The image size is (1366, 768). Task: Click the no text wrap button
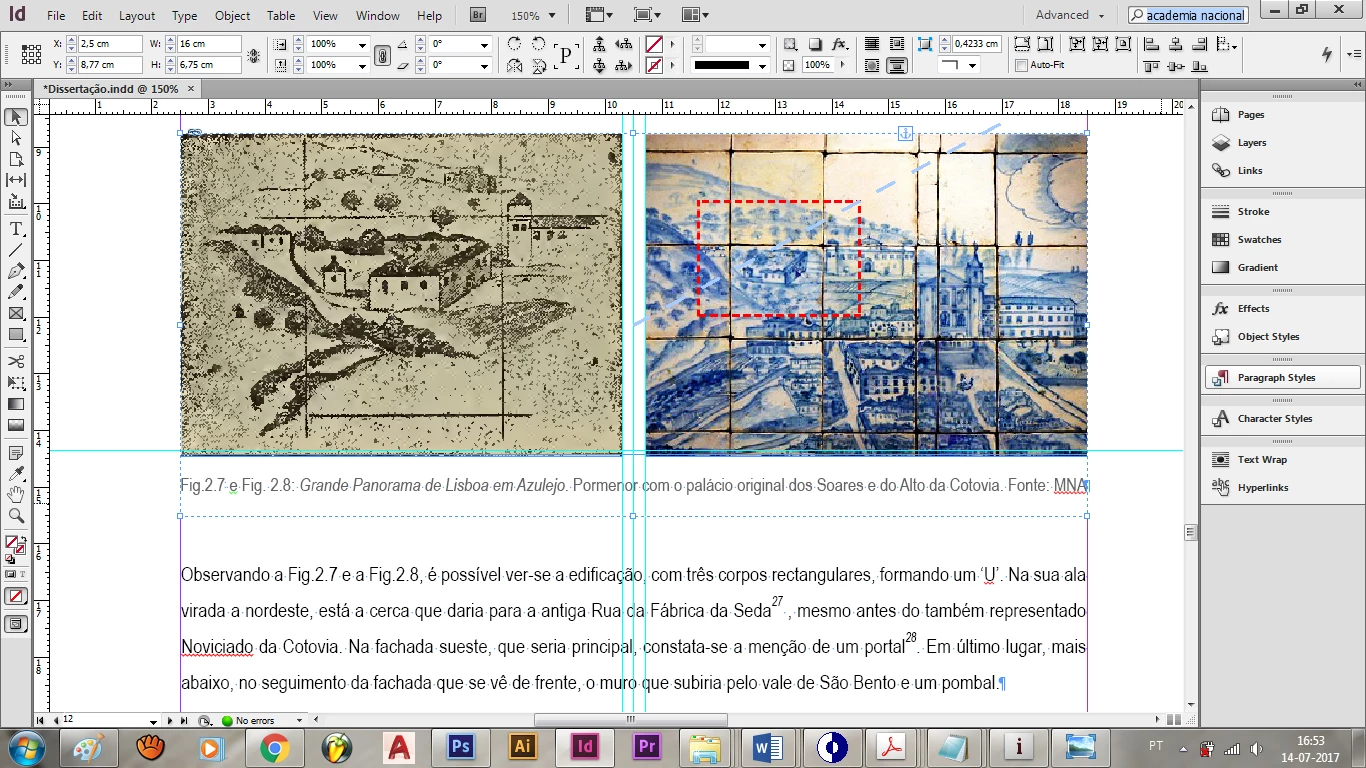click(872, 44)
